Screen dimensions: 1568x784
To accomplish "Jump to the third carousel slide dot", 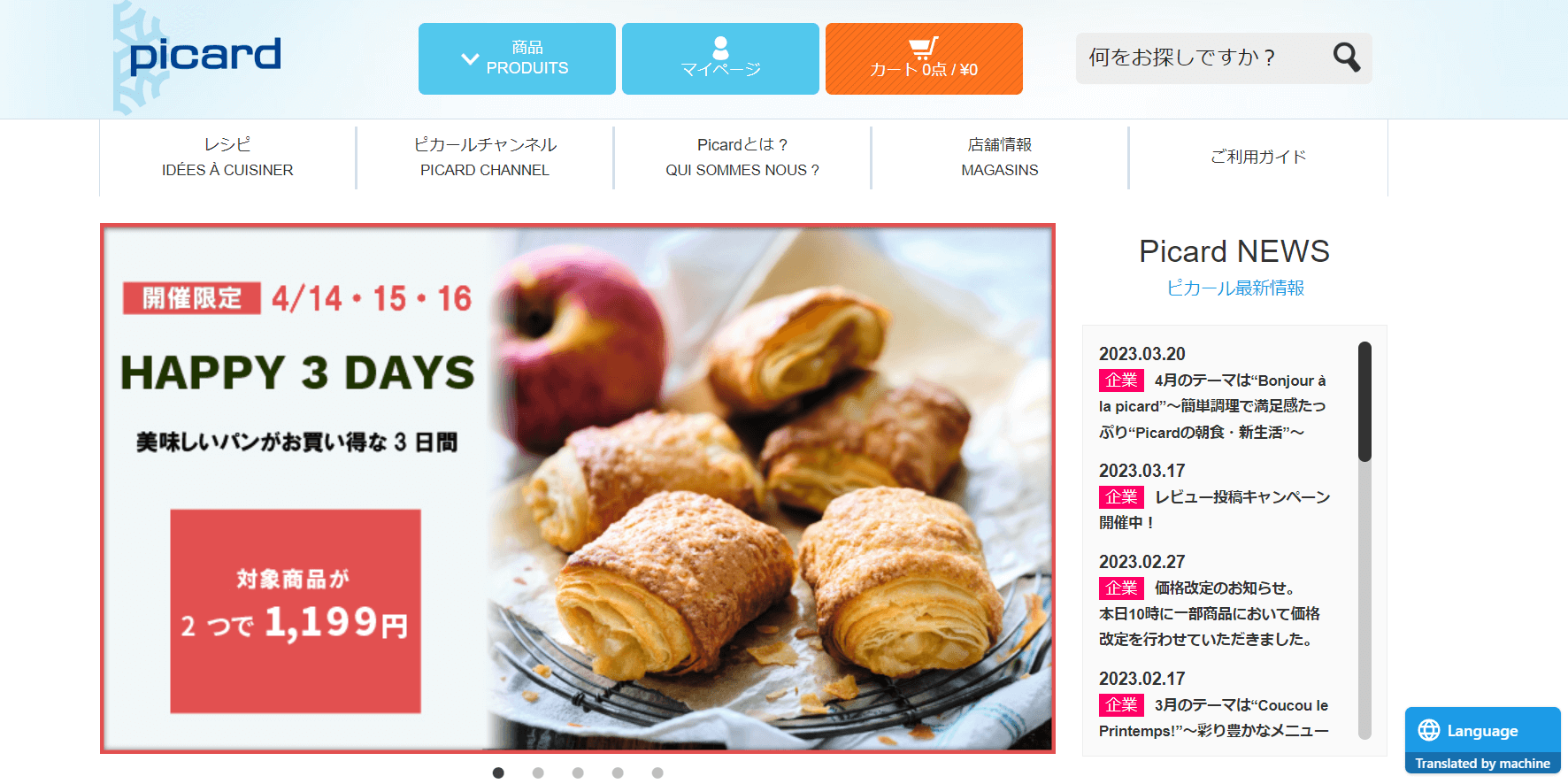I will 578,772.
